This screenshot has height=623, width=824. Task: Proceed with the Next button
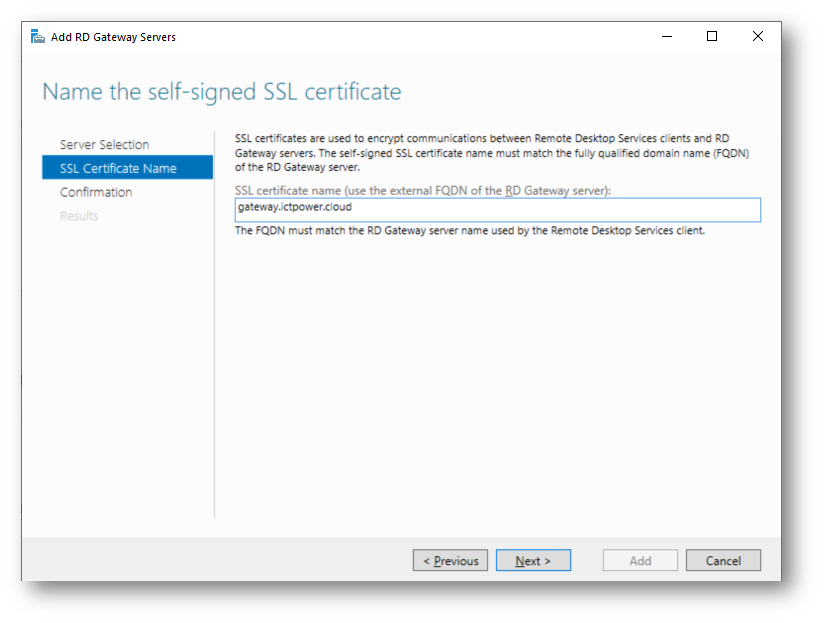[533, 561]
